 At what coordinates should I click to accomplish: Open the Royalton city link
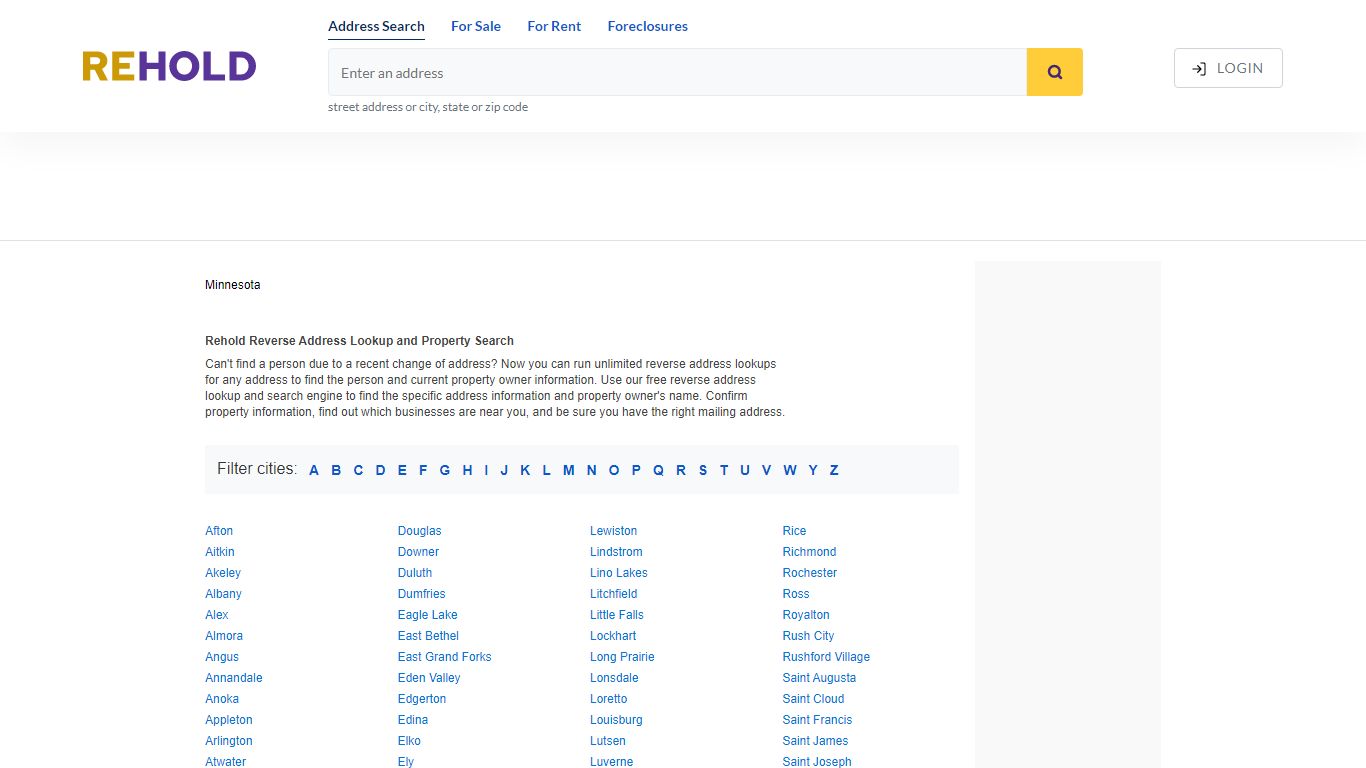806,615
